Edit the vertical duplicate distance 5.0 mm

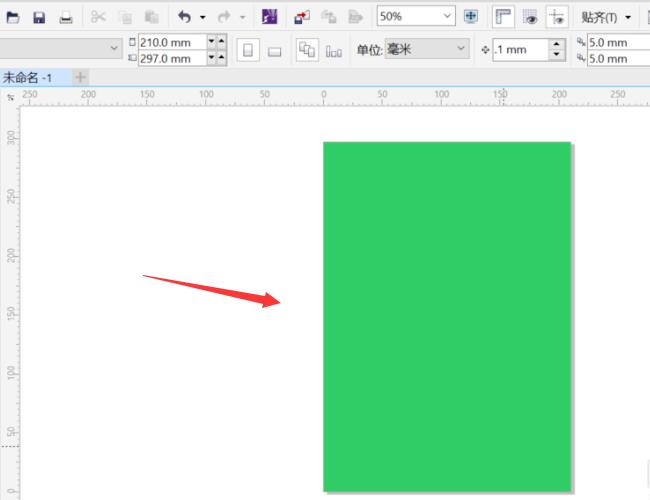[618, 58]
